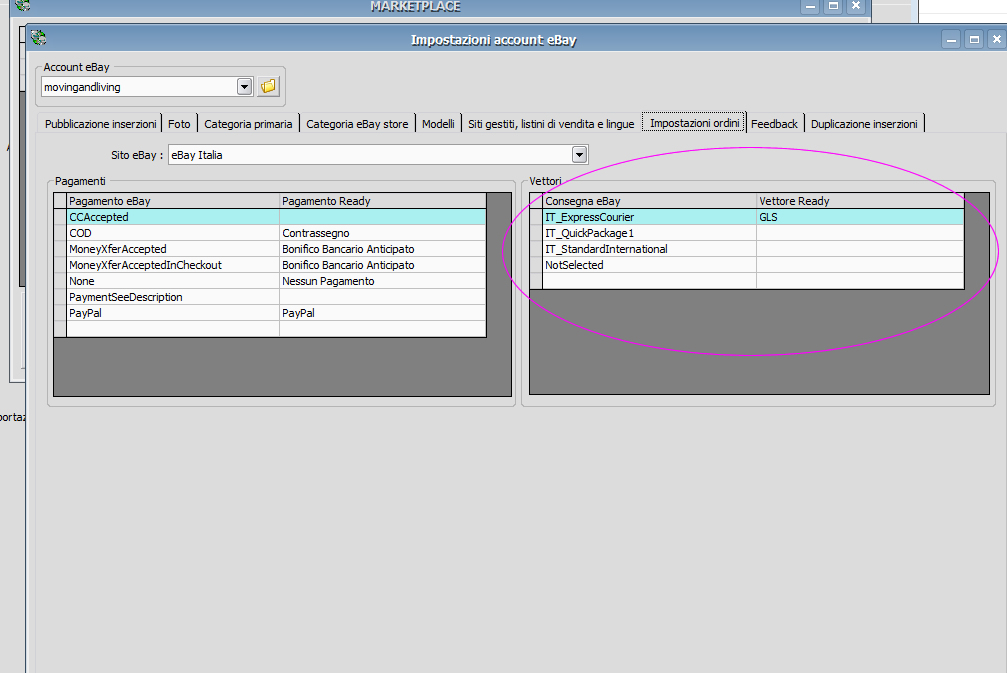Click the Pagamento eBay column header

(x=173, y=201)
